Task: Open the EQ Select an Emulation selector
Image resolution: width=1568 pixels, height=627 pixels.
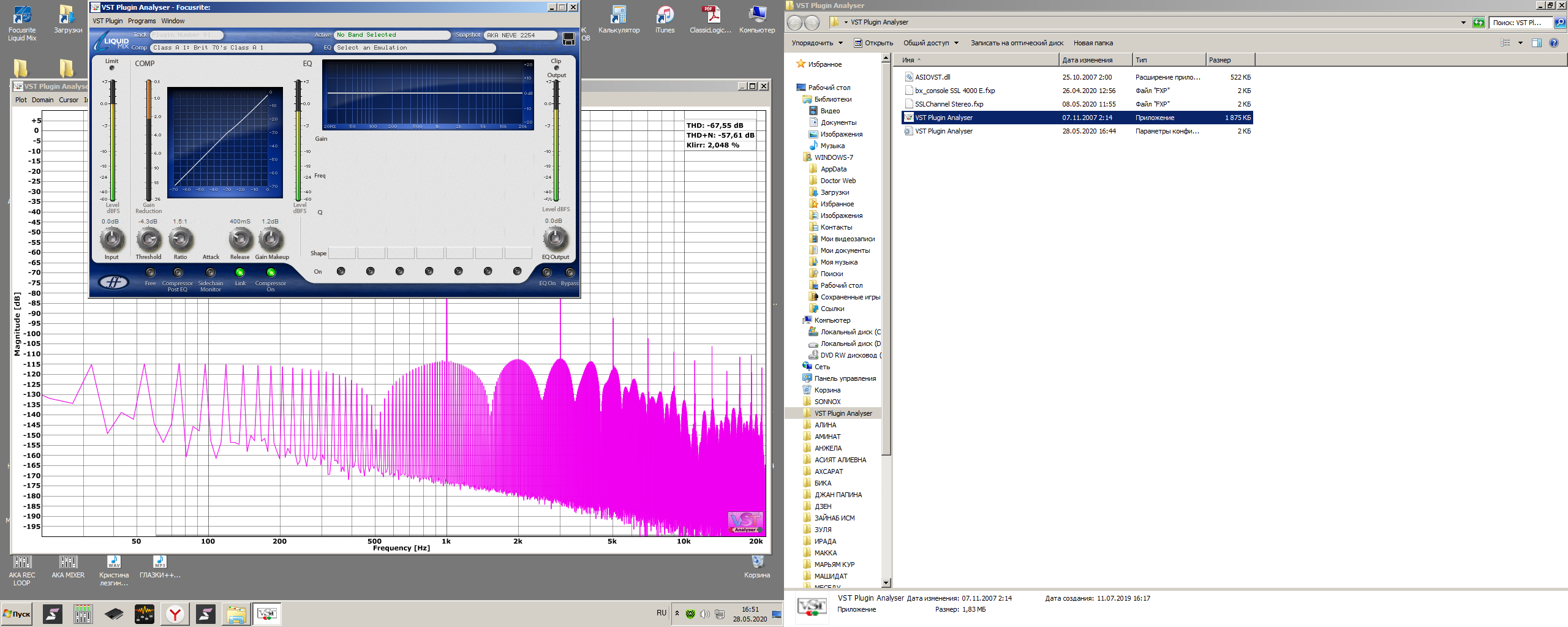Action: point(414,48)
